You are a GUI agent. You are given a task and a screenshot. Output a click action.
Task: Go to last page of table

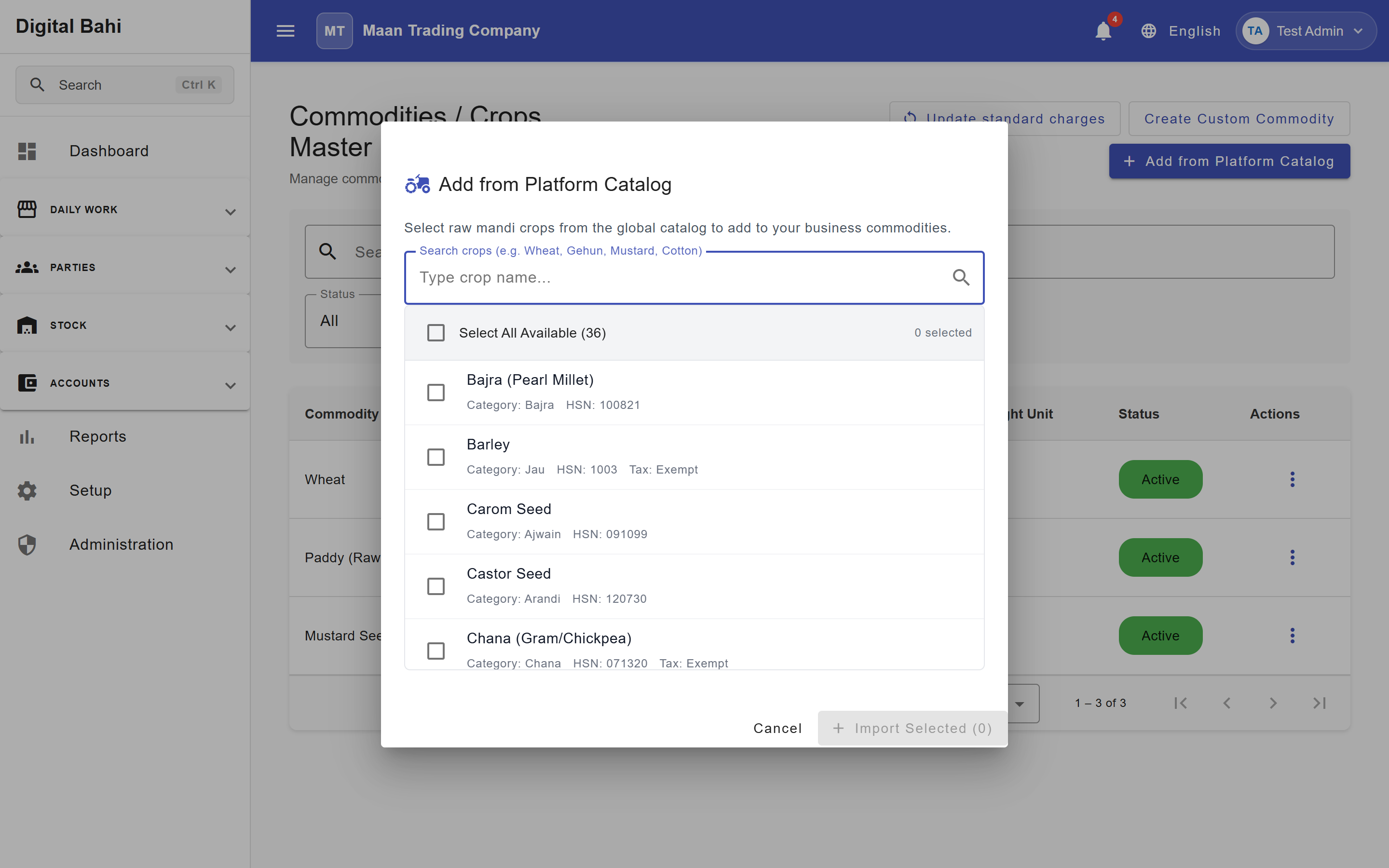(x=1320, y=703)
